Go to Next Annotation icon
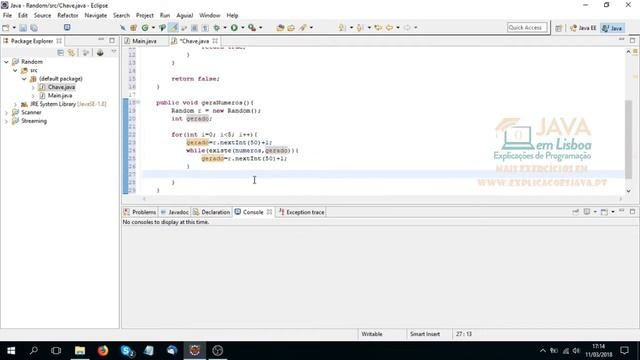The image size is (640, 360). coord(342,28)
